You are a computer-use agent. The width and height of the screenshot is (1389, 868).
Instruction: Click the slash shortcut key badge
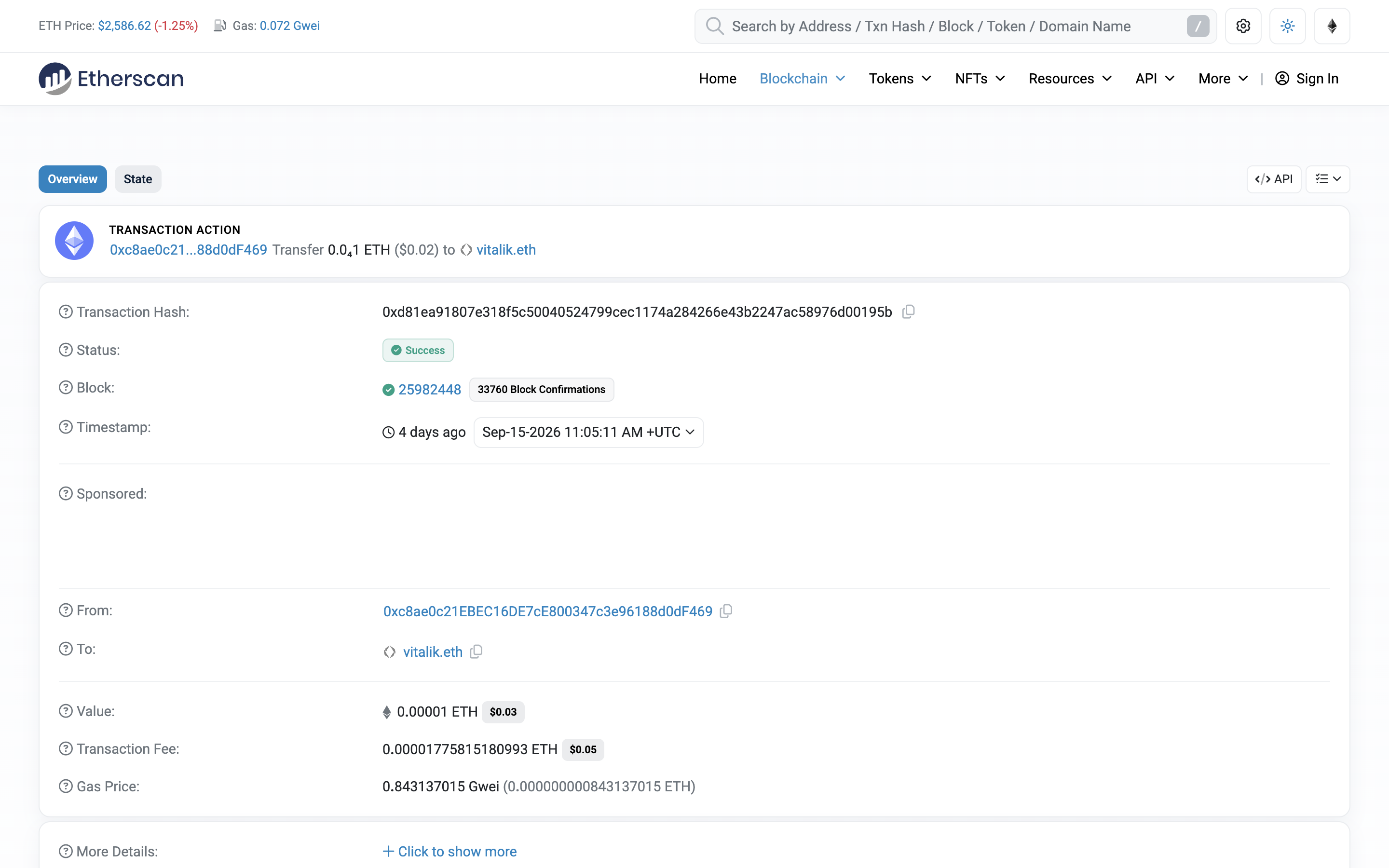1198,26
